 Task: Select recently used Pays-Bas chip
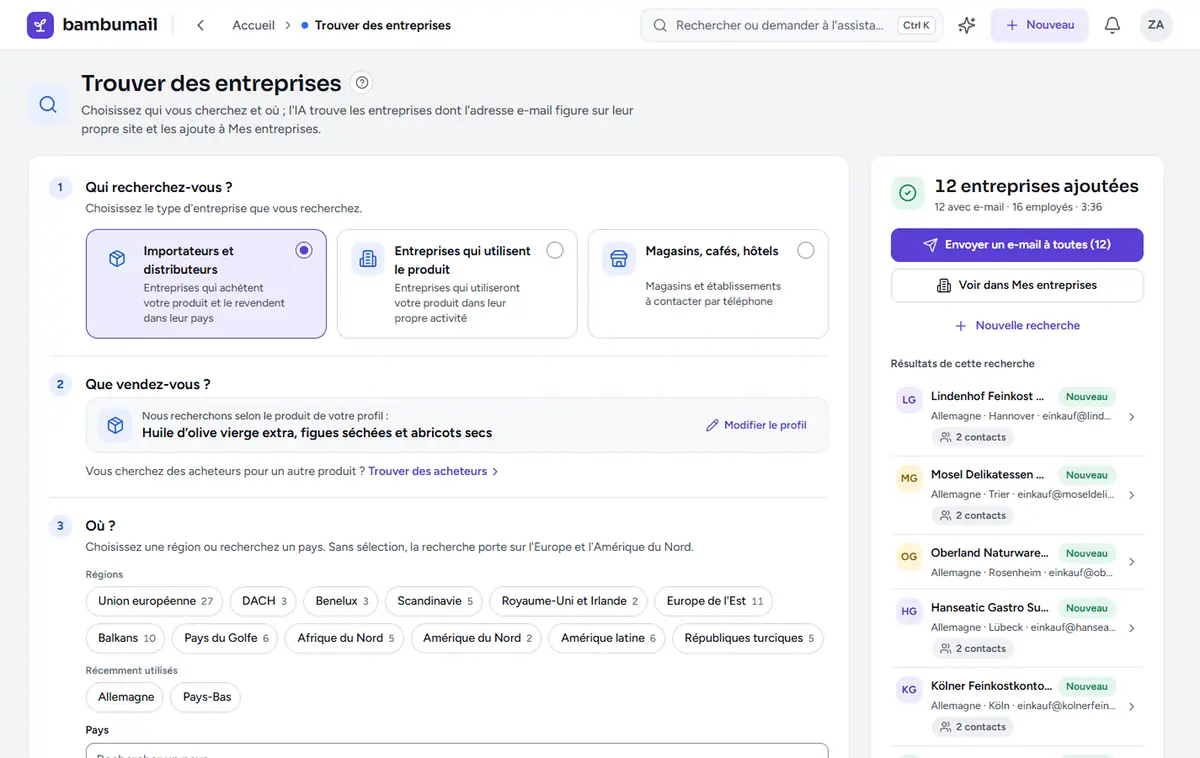tap(207, 697)
